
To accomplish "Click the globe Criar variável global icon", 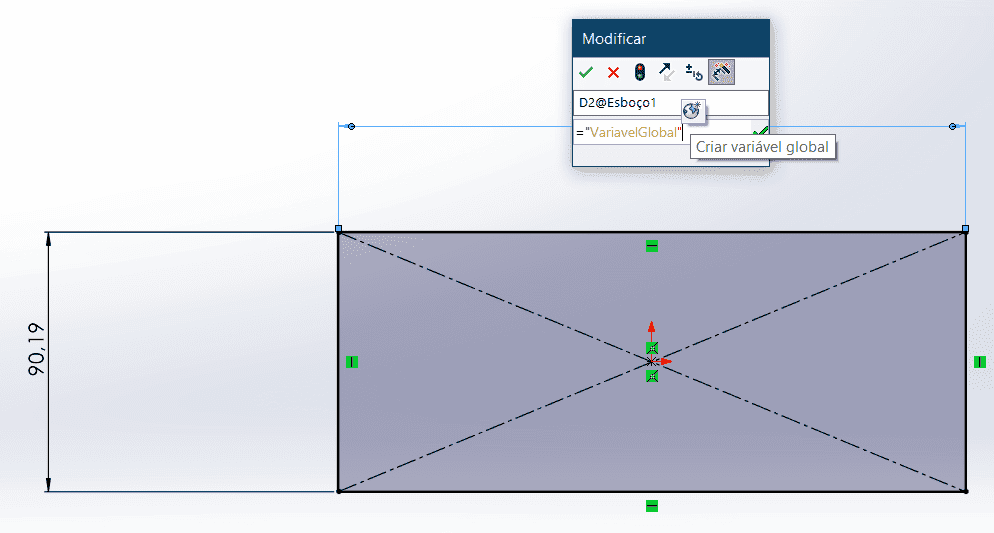I will point(692,110).
